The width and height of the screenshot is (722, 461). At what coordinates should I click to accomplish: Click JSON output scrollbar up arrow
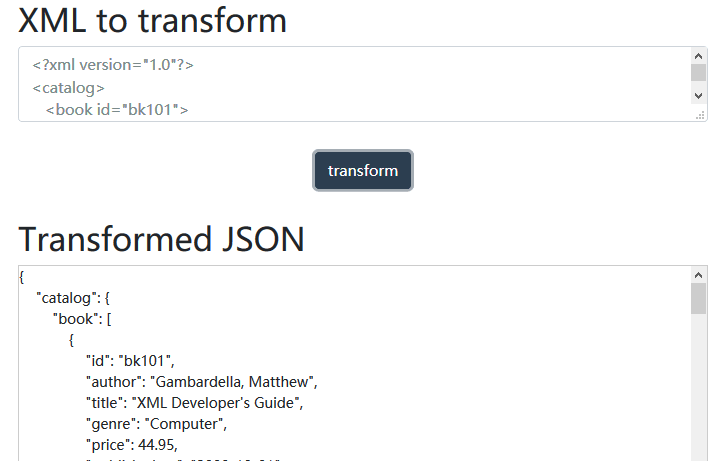[698, 275]
